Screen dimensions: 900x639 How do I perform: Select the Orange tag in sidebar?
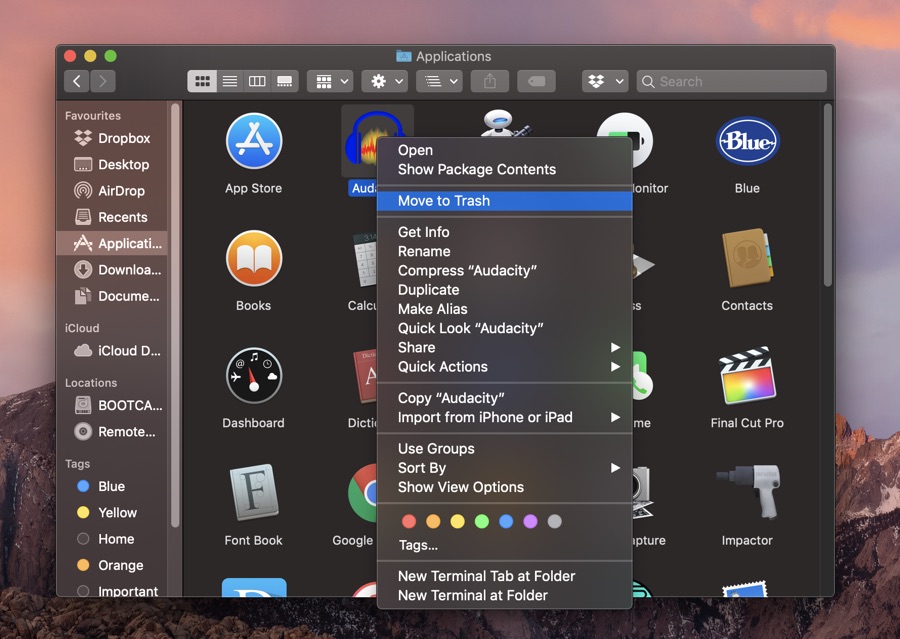(x=110, y=566)
